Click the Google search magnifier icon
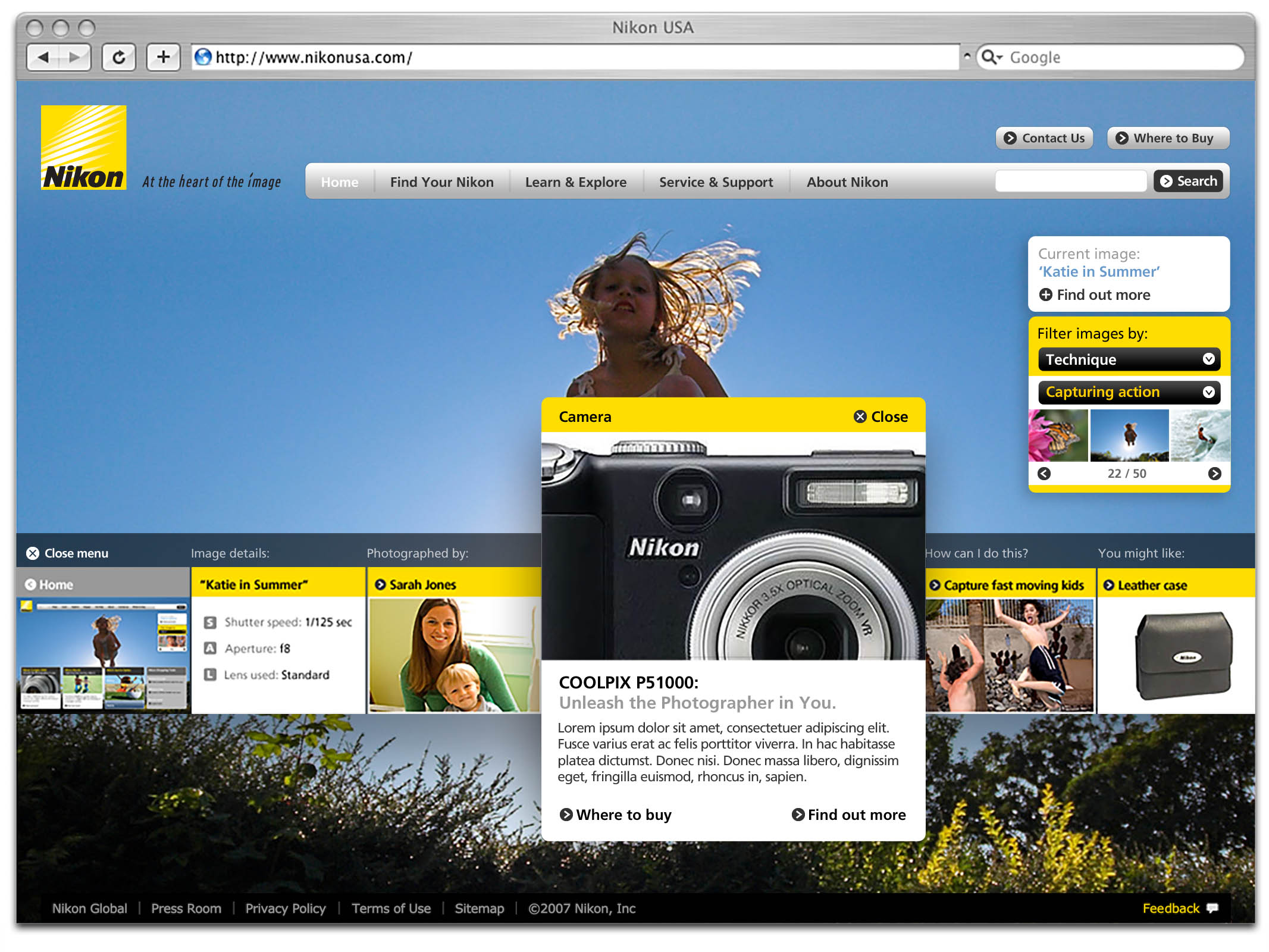 (x=988, y=57)
